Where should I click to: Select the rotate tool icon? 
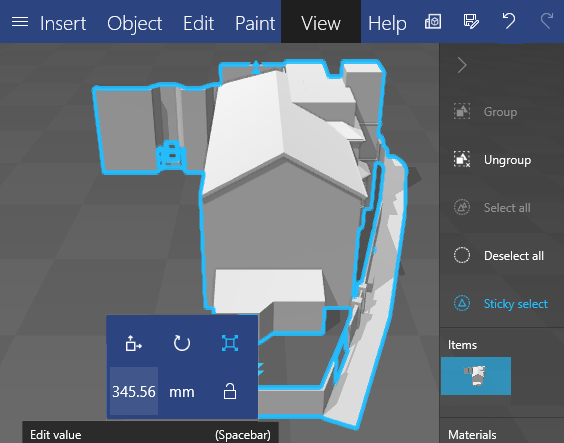[182, 343]
